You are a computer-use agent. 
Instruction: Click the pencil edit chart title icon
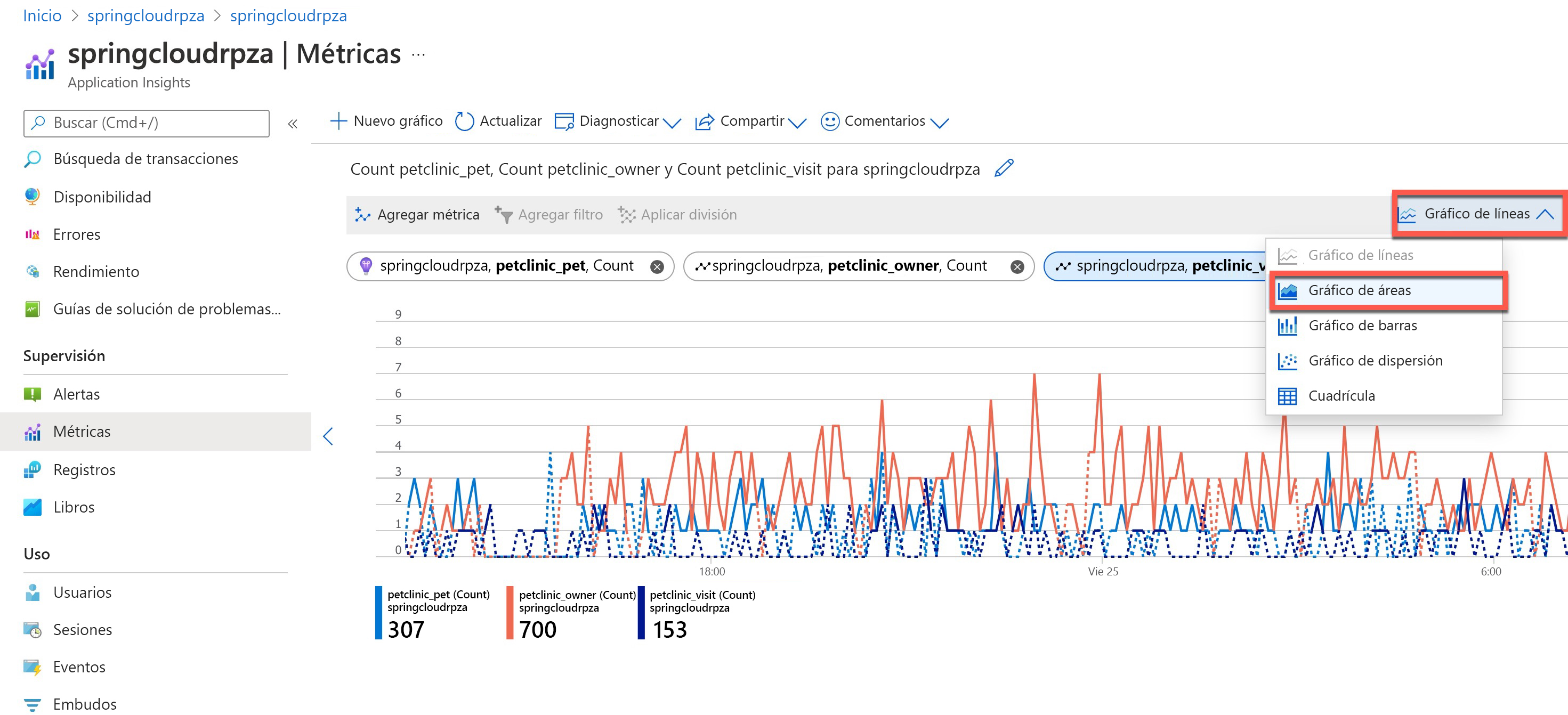pos(1003,168)
